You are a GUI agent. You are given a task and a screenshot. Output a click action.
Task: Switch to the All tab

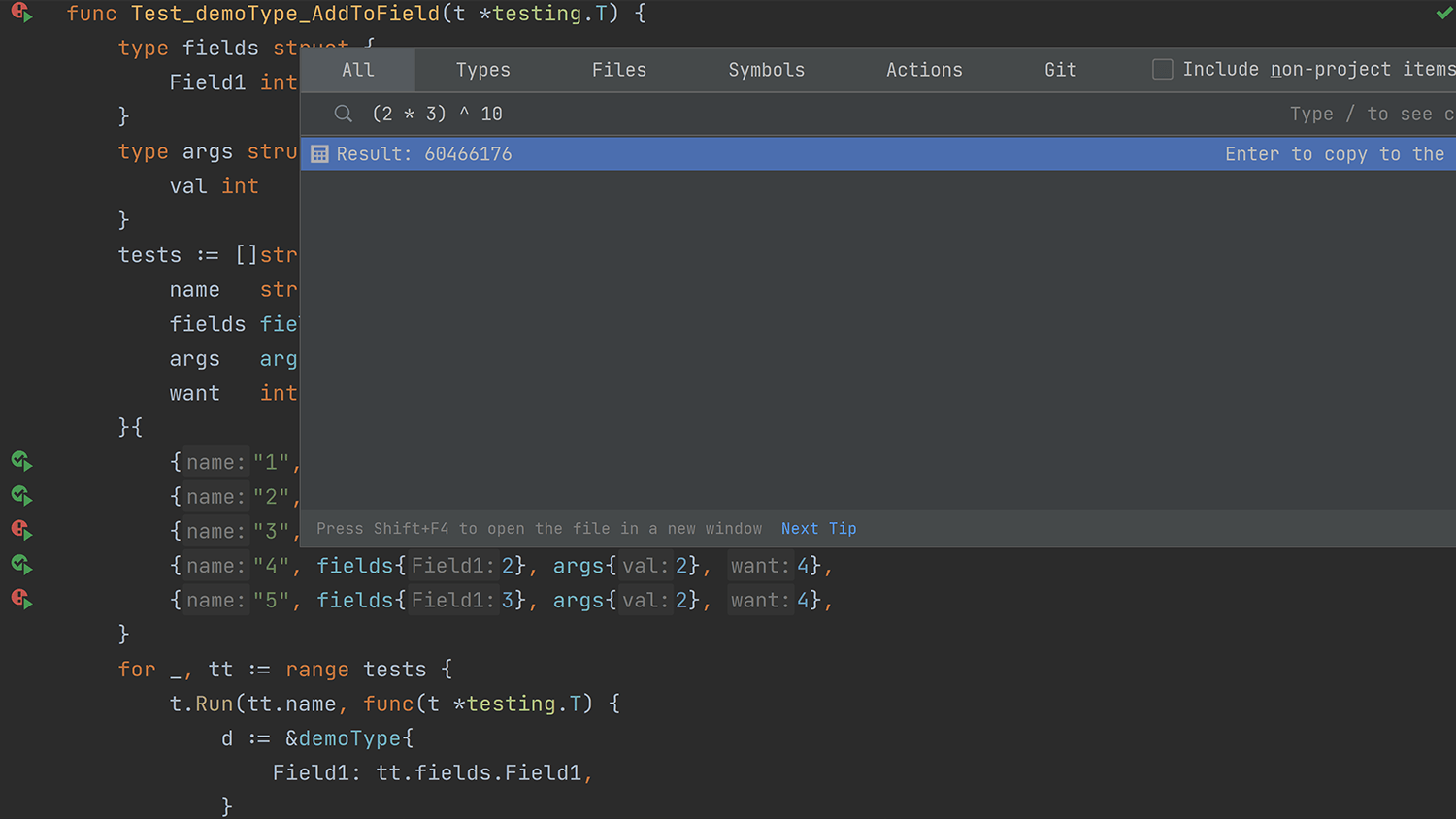point(357,70)
